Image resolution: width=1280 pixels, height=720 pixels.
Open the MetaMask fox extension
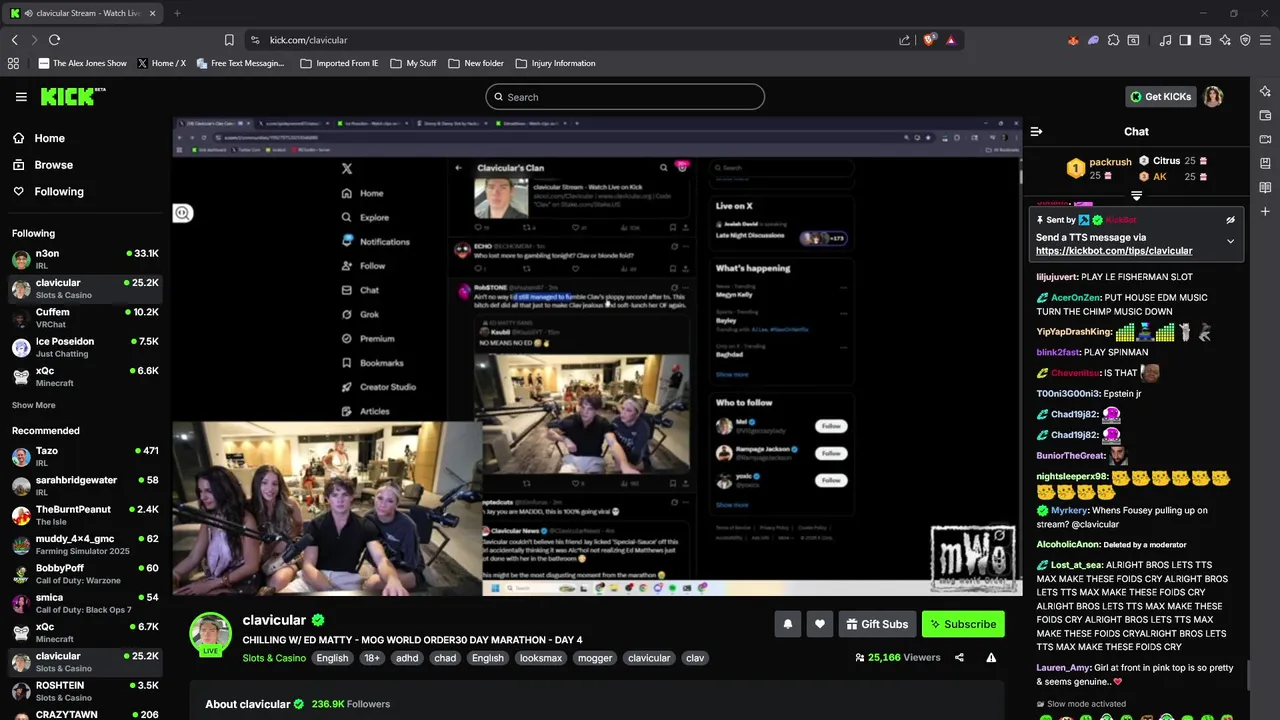pos(1073,40)
